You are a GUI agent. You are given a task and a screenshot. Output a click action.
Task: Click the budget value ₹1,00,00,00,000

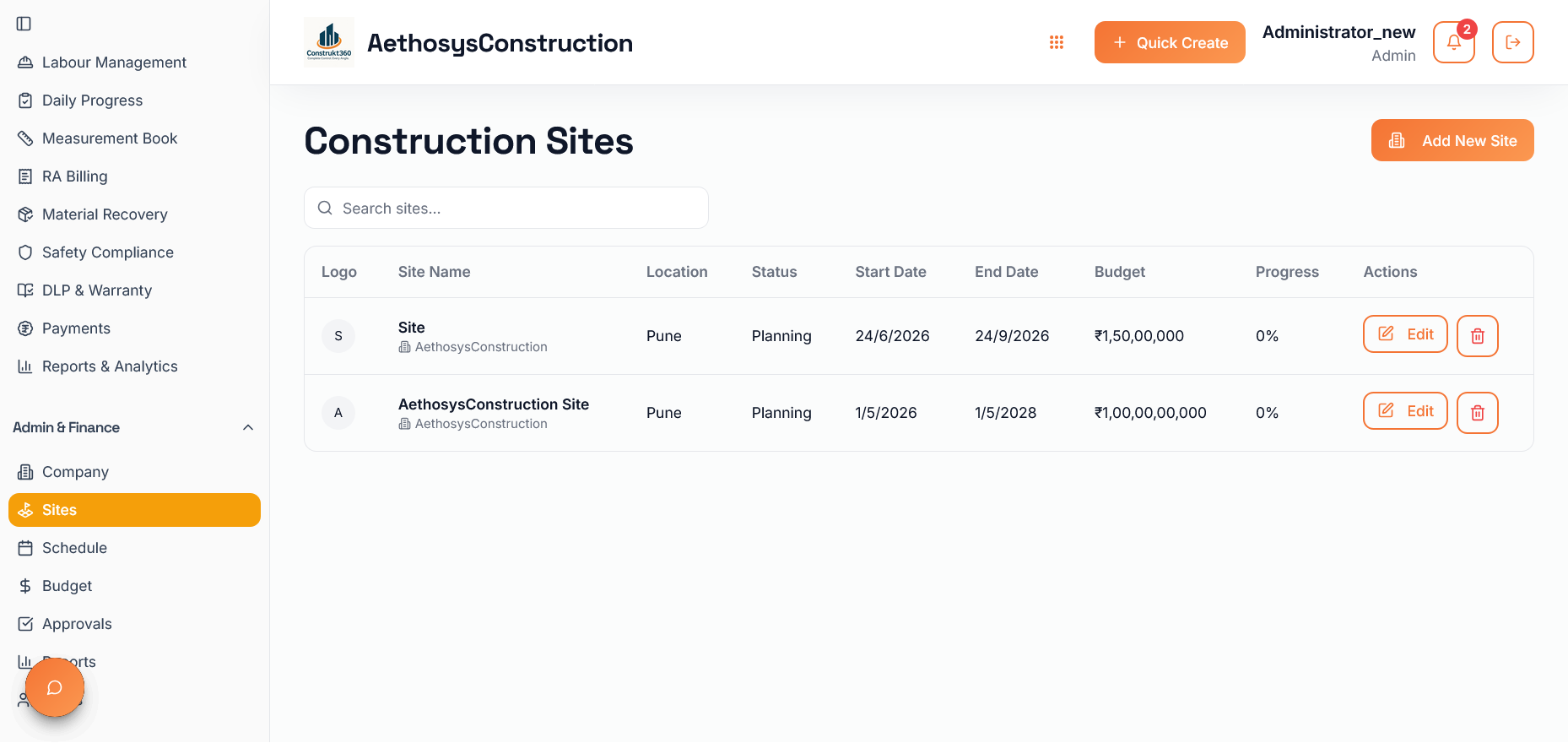1150,413
